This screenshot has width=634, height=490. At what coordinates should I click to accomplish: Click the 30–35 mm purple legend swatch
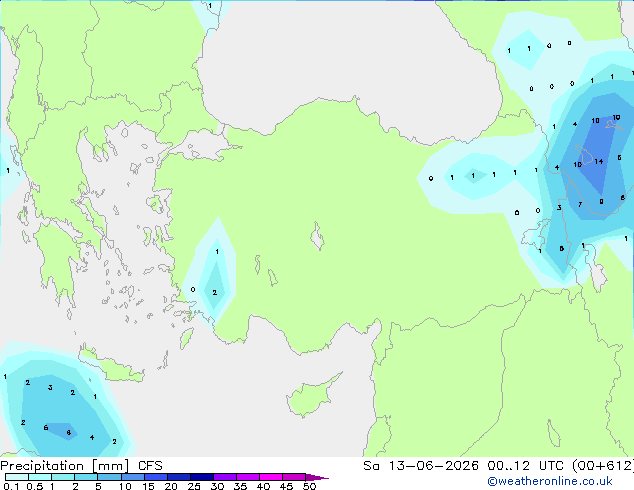[x=224, y=477]
